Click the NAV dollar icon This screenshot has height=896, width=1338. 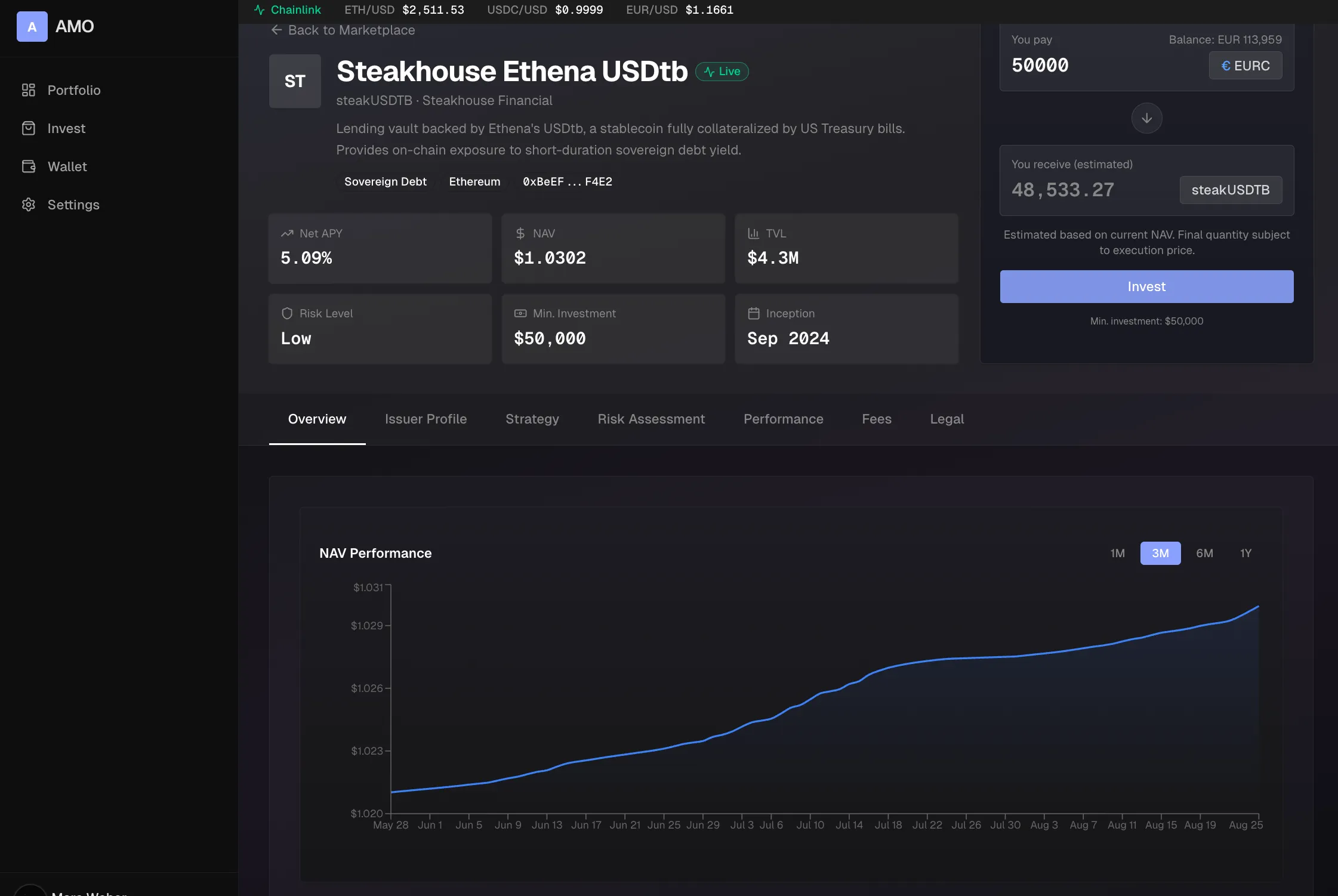click(520, 233)
